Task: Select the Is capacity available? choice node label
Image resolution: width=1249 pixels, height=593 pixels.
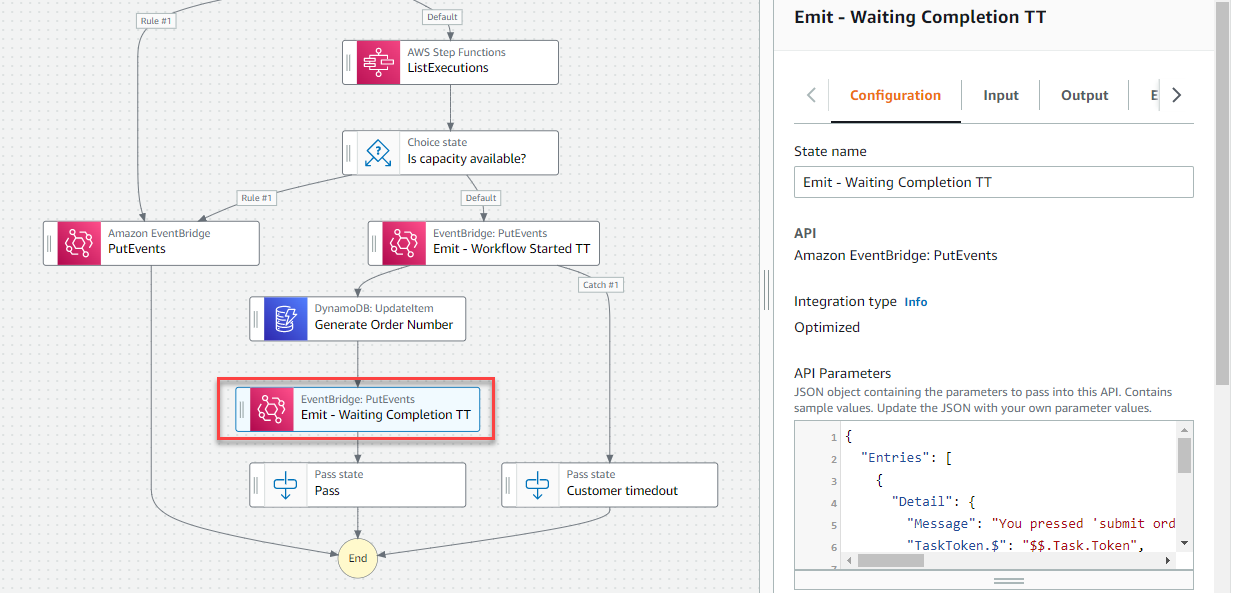Action: coord(467,159)
